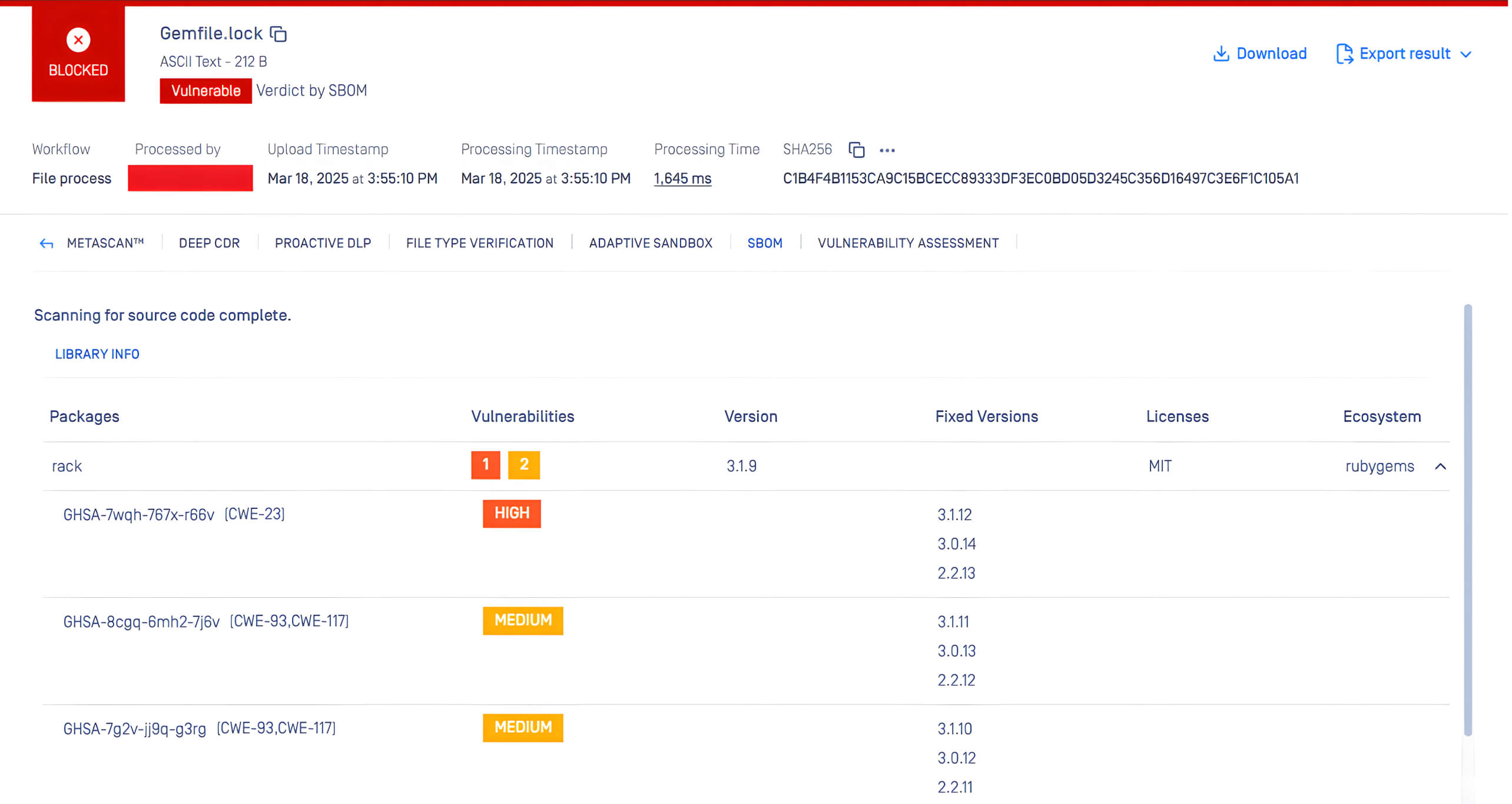The height and width of the screenshot is (804, 1512).
Task: Open the LIBRARY INFO link
Action: click(x=97, y=353)
